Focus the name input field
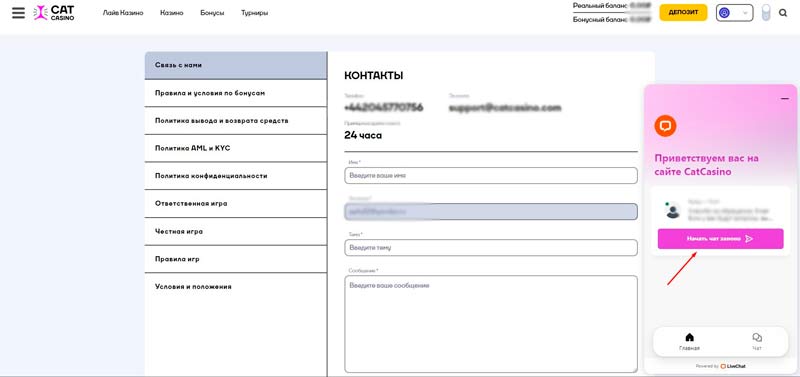 click(491, 175)
